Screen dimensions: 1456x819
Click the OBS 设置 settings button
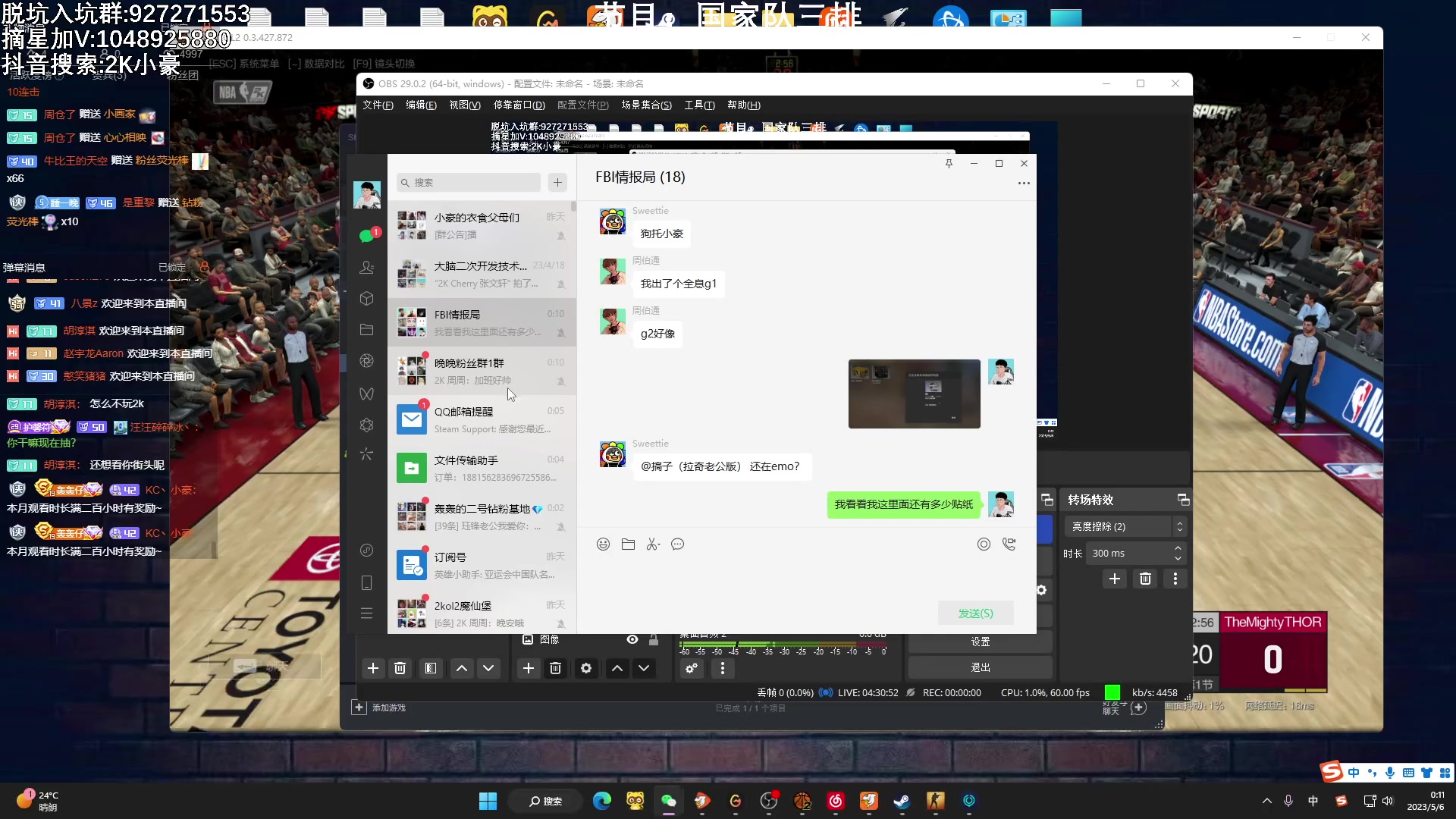[x=981, y=642]
